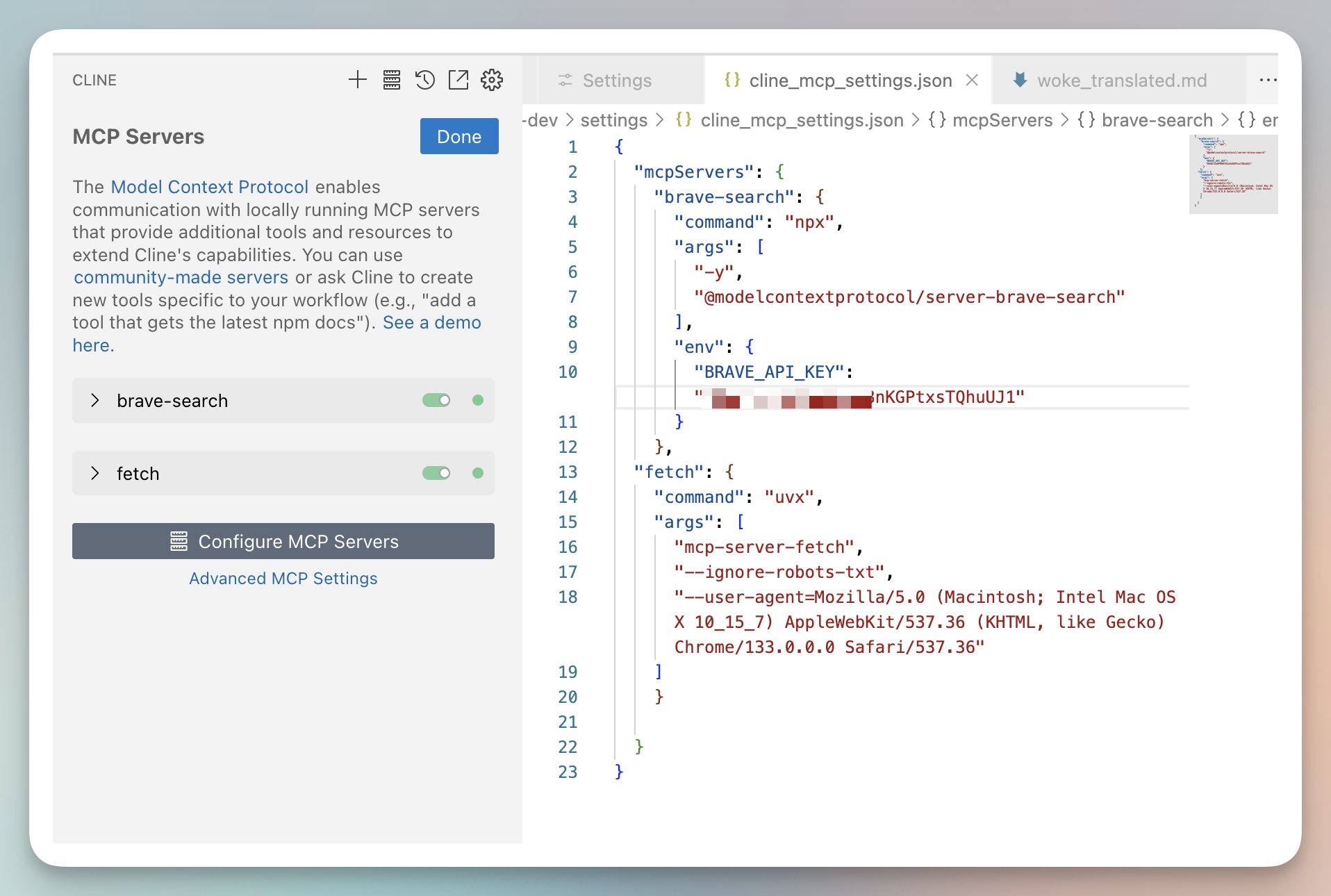The width and height of the screenshot is (1331, 896).
Task: Open Cline task history icon
Action: 425,80
